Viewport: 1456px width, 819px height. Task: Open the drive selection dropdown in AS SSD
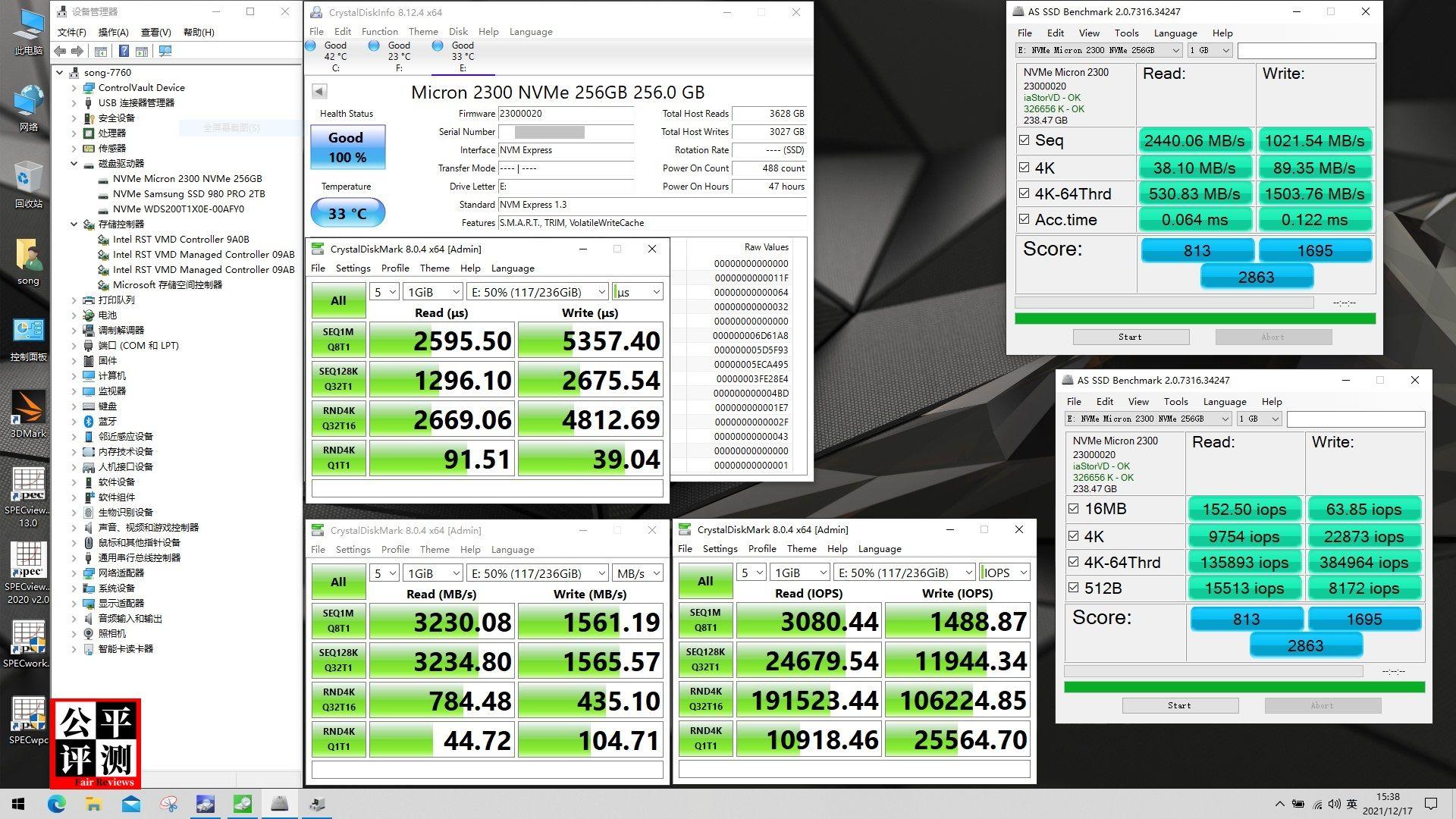1175,50
